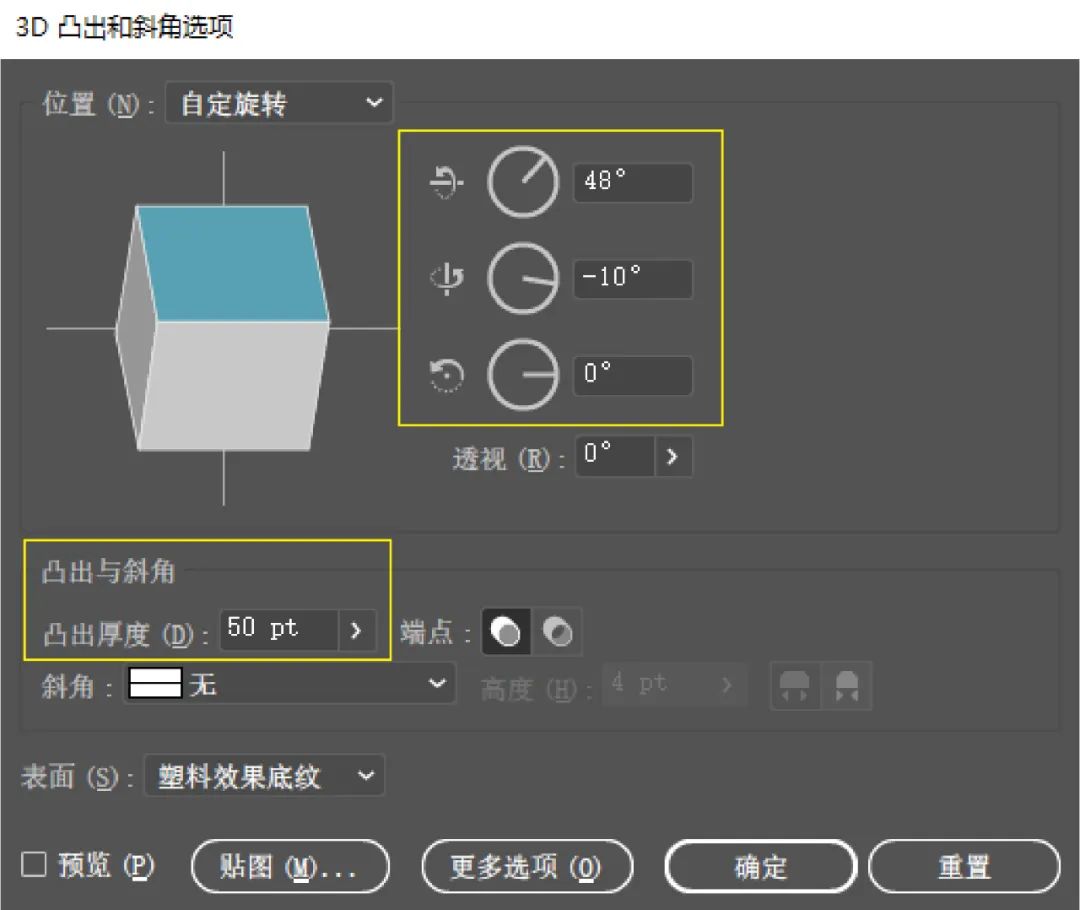1080x910 pixels.
Task: Click the 重置 reset button
Action: [964, 867]
